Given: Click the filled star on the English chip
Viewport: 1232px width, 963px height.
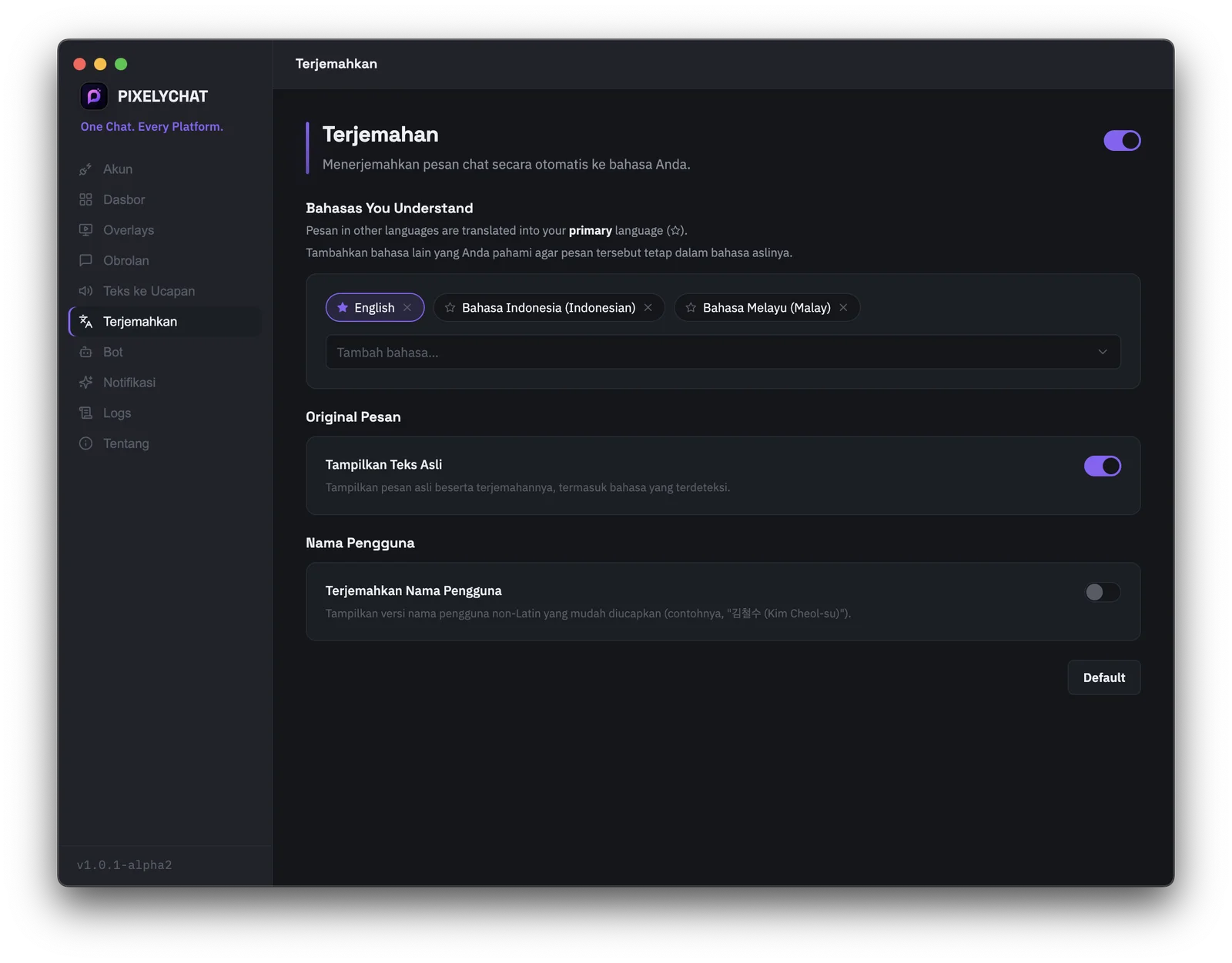Looking at the screenshot, I should coord(343,307).
